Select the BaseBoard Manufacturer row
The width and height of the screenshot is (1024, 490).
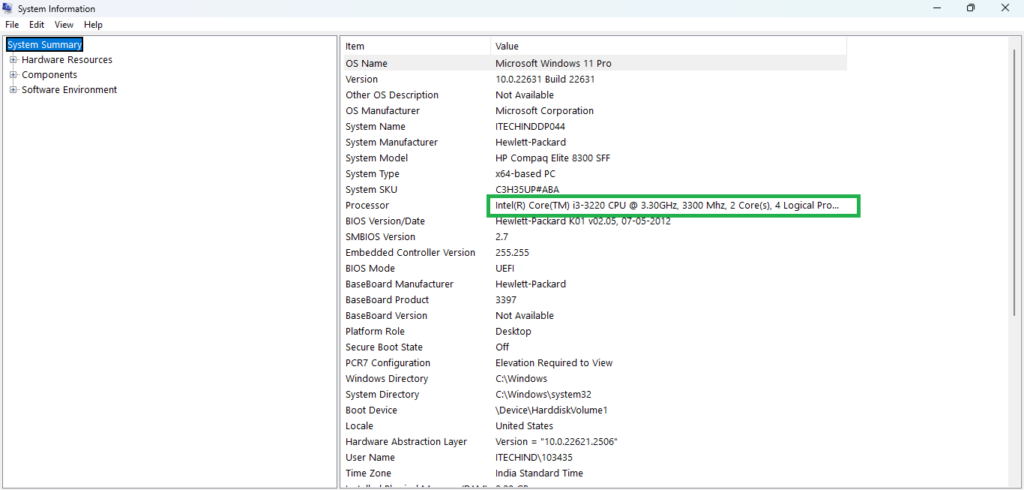click(x=595, y=284)
